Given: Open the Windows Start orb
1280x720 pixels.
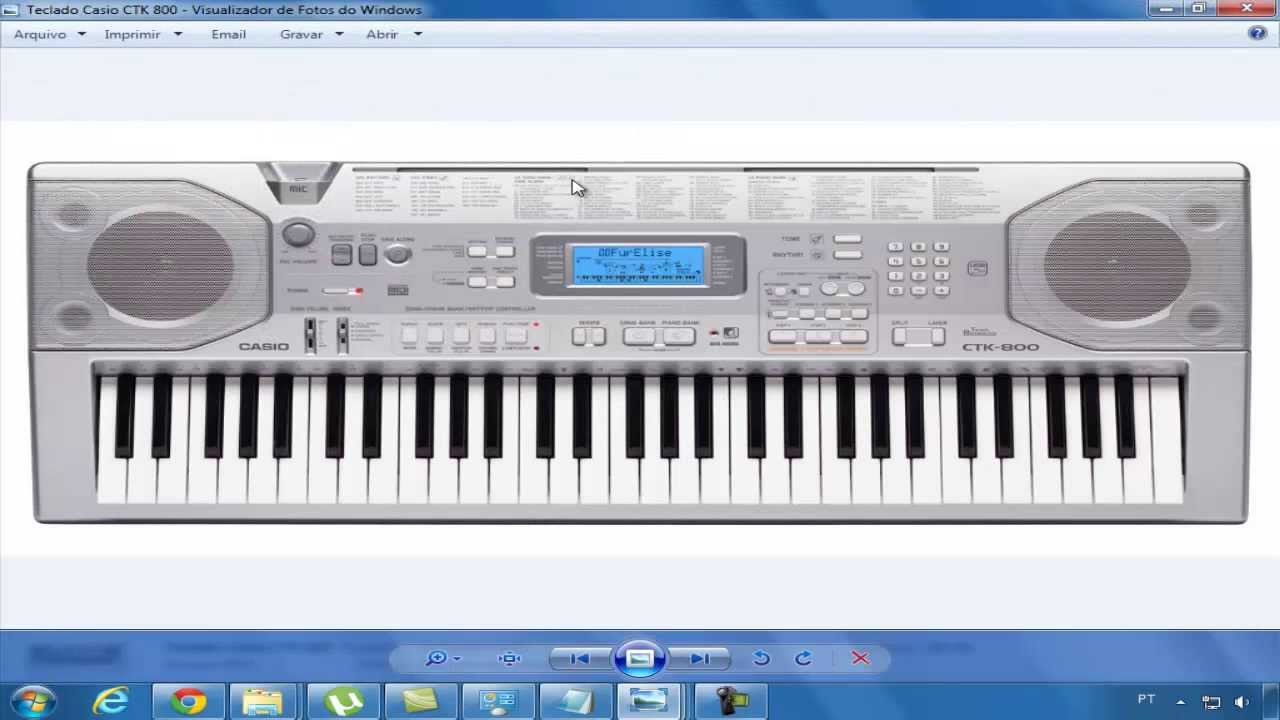Looking at the screenshot, I should point(34,701).
